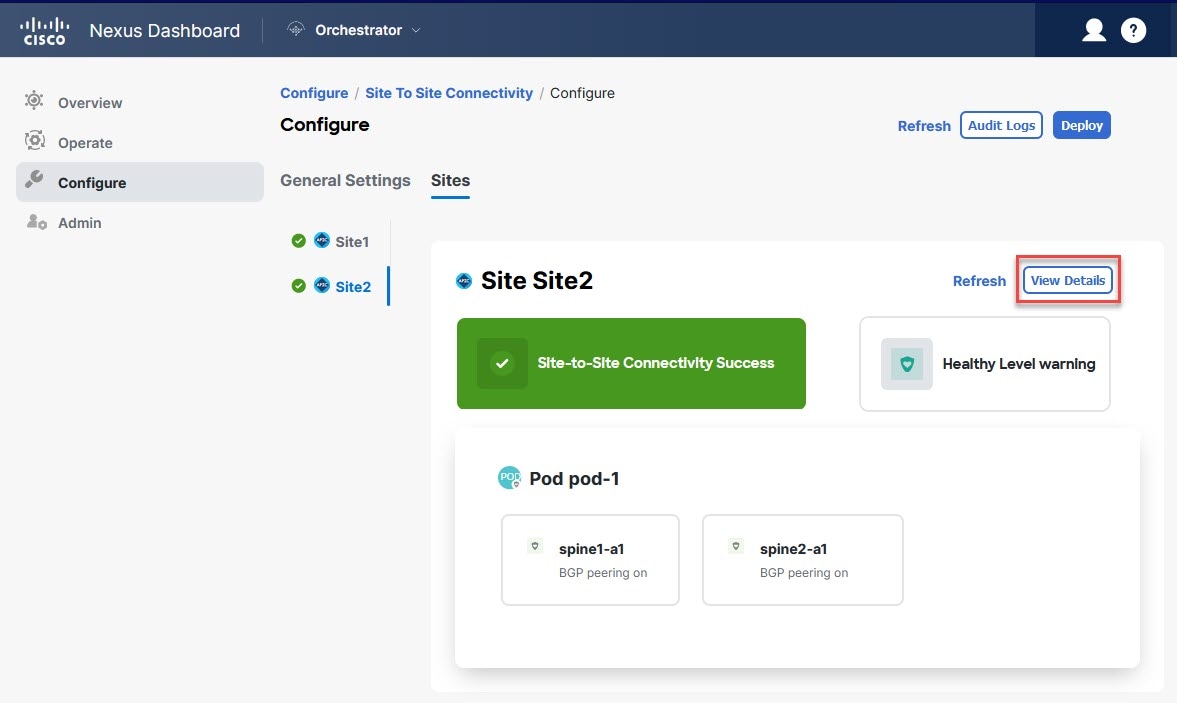Go to Configure breadcrumb link

[x=314, y=93]
